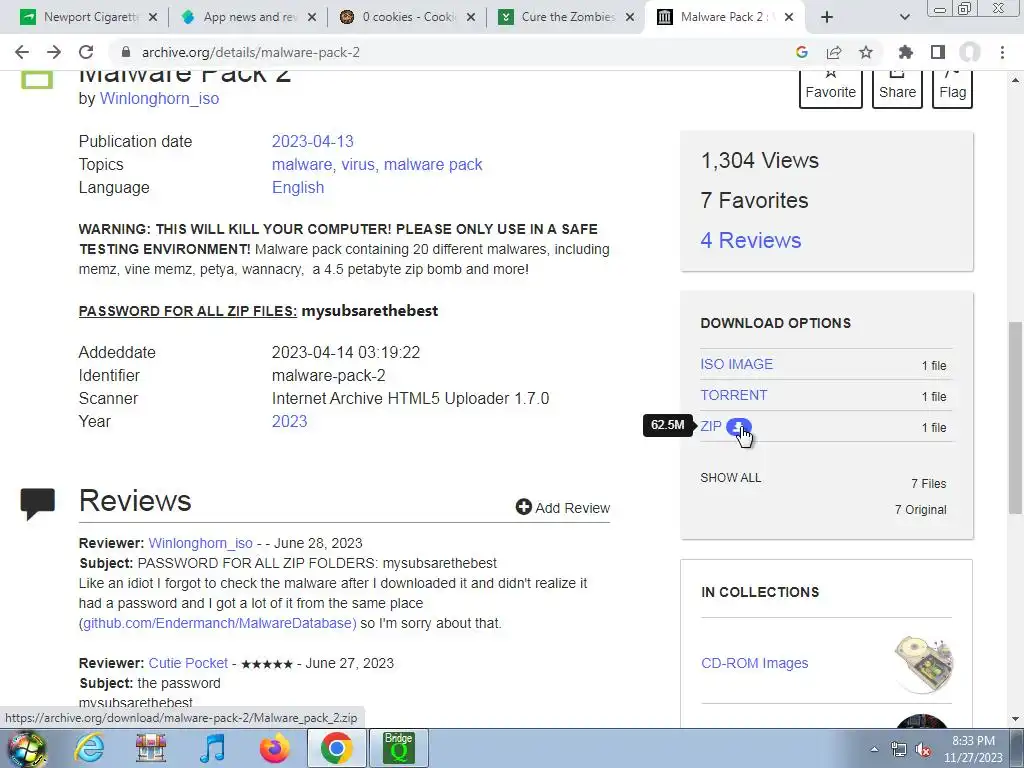1024x768 pixels.
Task: Open the Chrome profile avatar
Action: click(x=970, y=52)
